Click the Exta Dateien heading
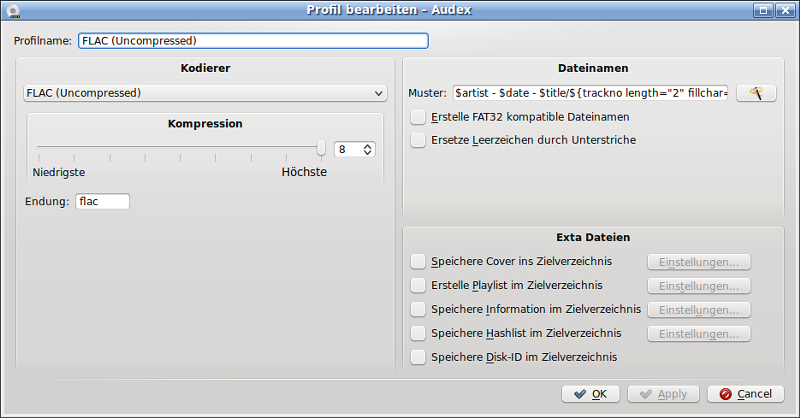 [x=593, y=237]
